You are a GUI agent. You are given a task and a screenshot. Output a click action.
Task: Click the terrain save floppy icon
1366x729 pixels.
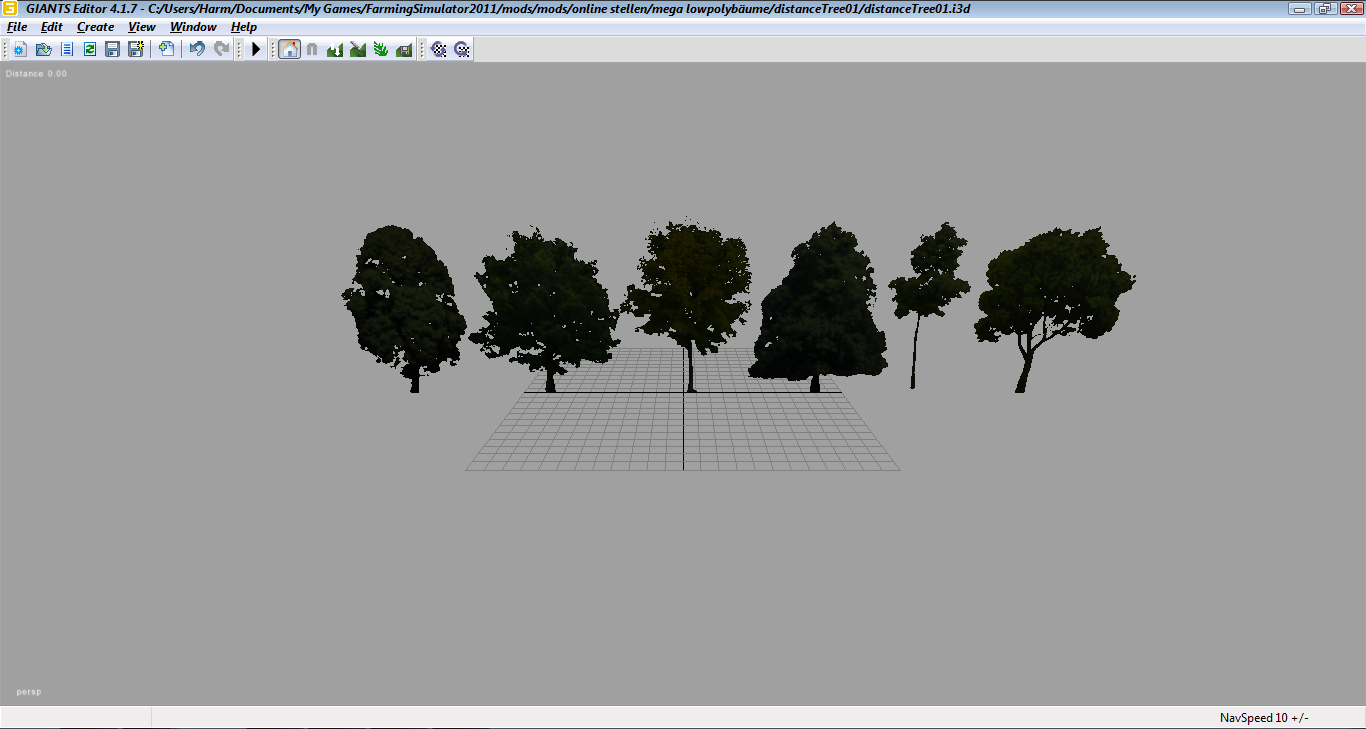pyautogui.click(x=404, y=49)
